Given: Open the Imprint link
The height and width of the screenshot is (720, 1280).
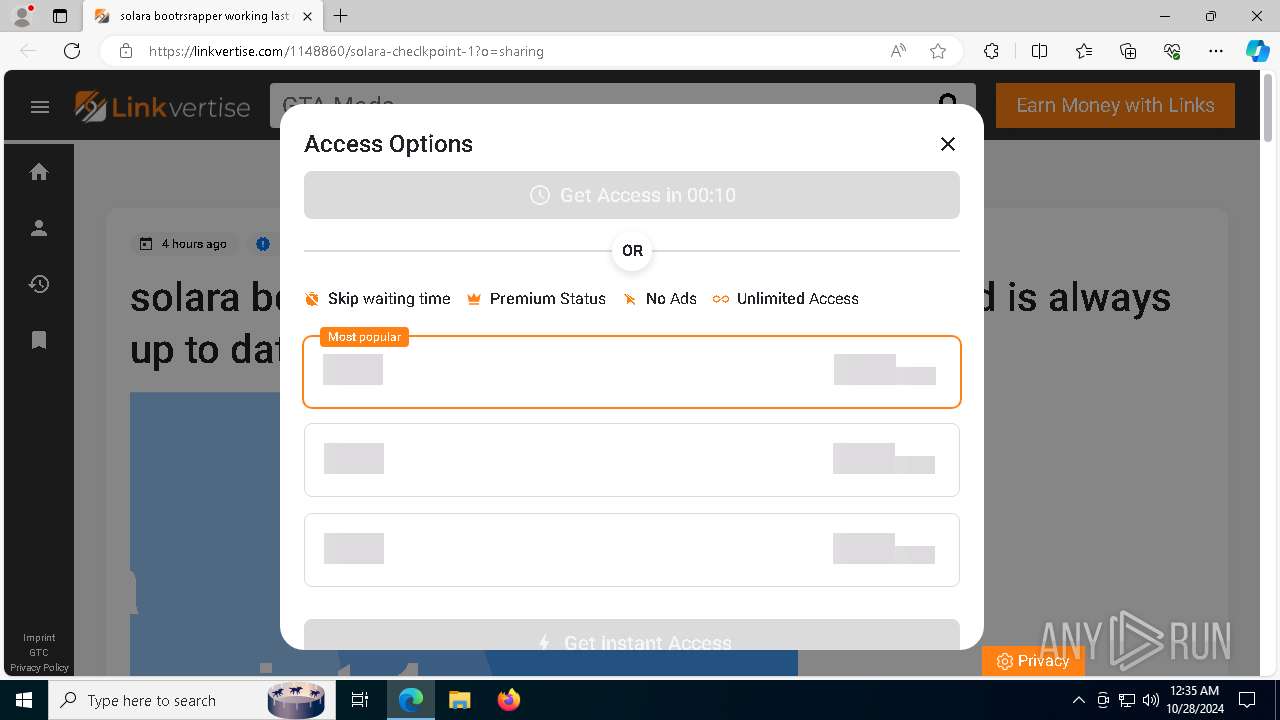Looking at the screenshot, I should [39, 638].
